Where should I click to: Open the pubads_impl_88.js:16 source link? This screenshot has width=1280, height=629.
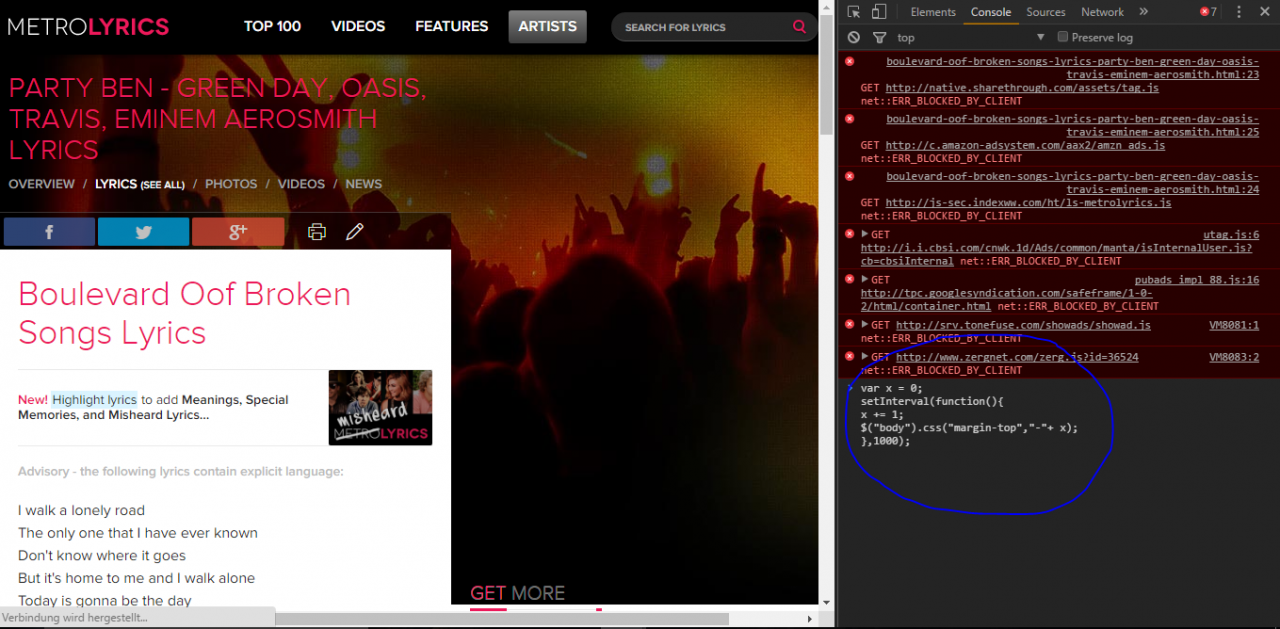pos(1197,280)
